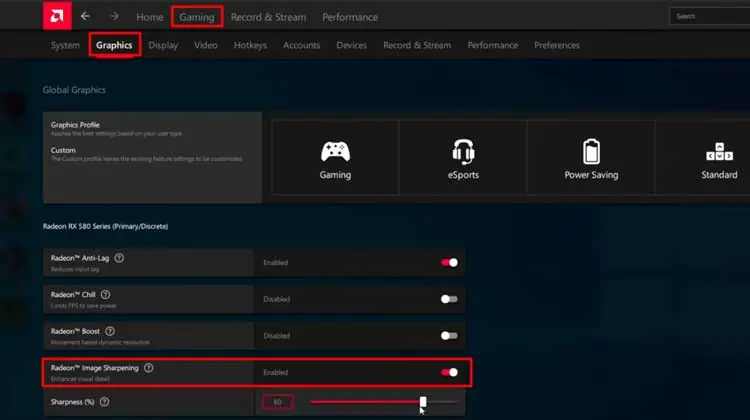The image size is (750, 420).
Task: Choose the Standard profile icon
Action: pyautogui.click(x=719, y=152)
